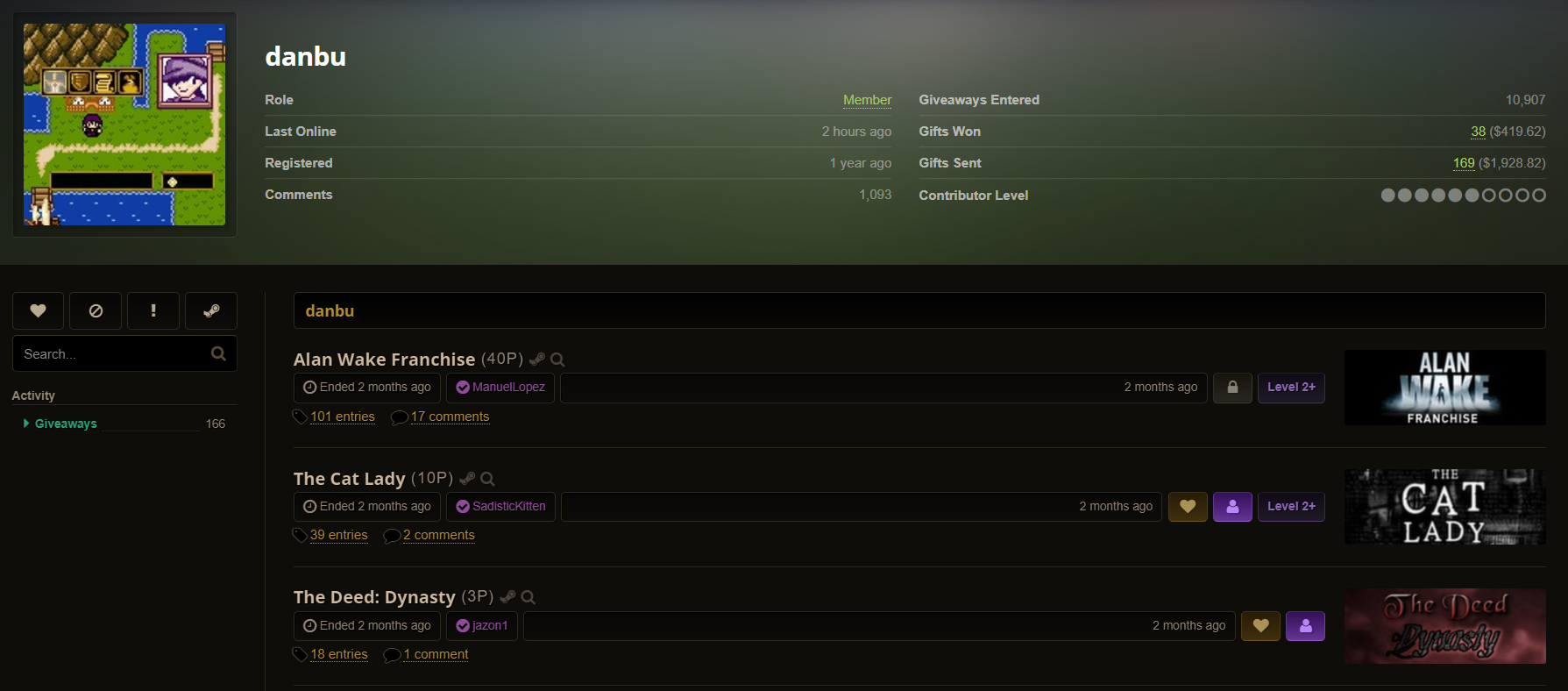The width and height of the screenshot is (1568, 691).
Task: Click whitelist heart icon on The Cat Lady row
Action: point(1188,507)
